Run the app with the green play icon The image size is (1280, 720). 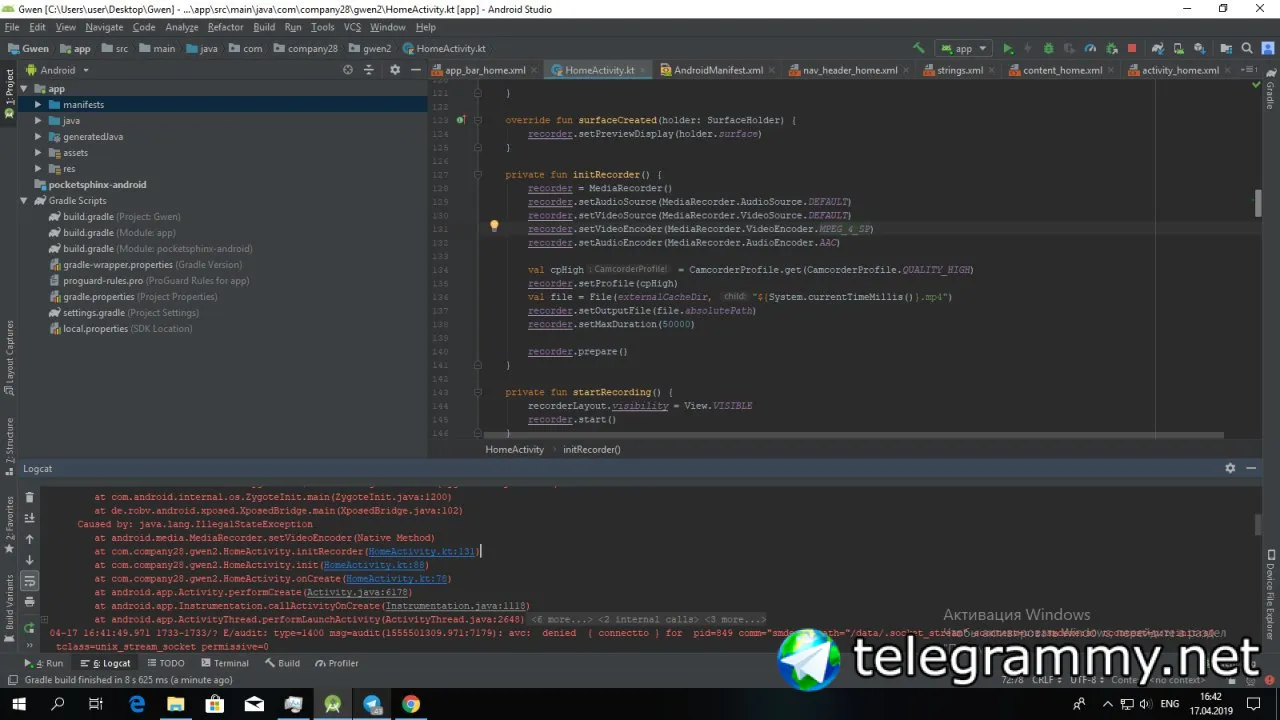pyautogui.click(x=1008, y=48)
